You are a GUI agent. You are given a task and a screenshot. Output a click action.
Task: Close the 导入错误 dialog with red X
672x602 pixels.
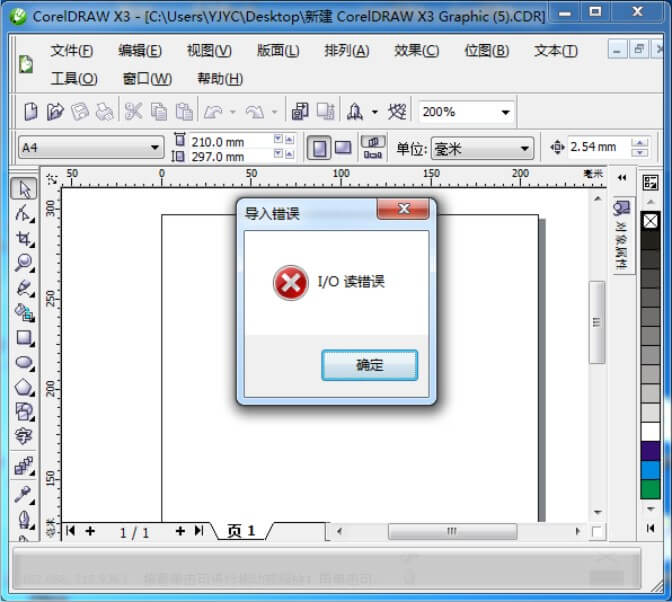pyautogui.click(x=403, y=209)
